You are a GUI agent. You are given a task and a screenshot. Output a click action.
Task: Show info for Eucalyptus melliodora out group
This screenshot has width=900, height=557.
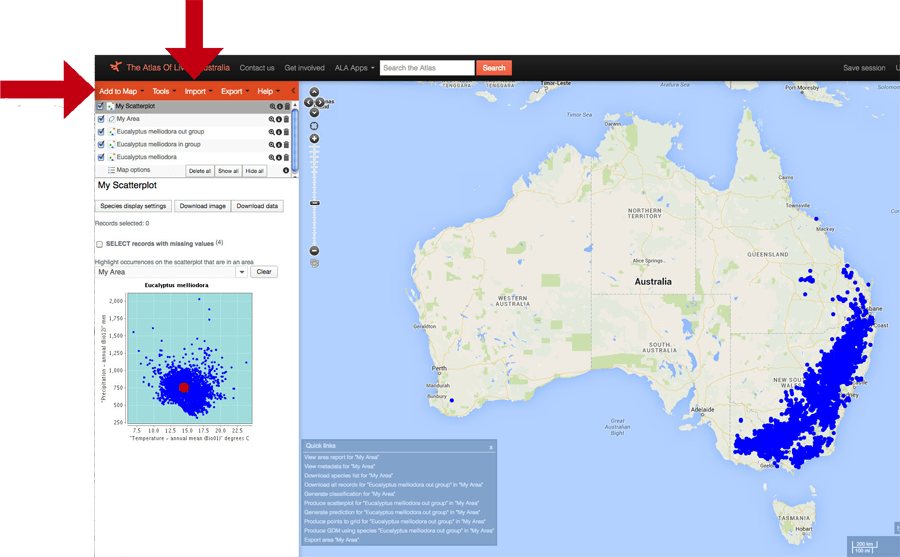[278, 132]
